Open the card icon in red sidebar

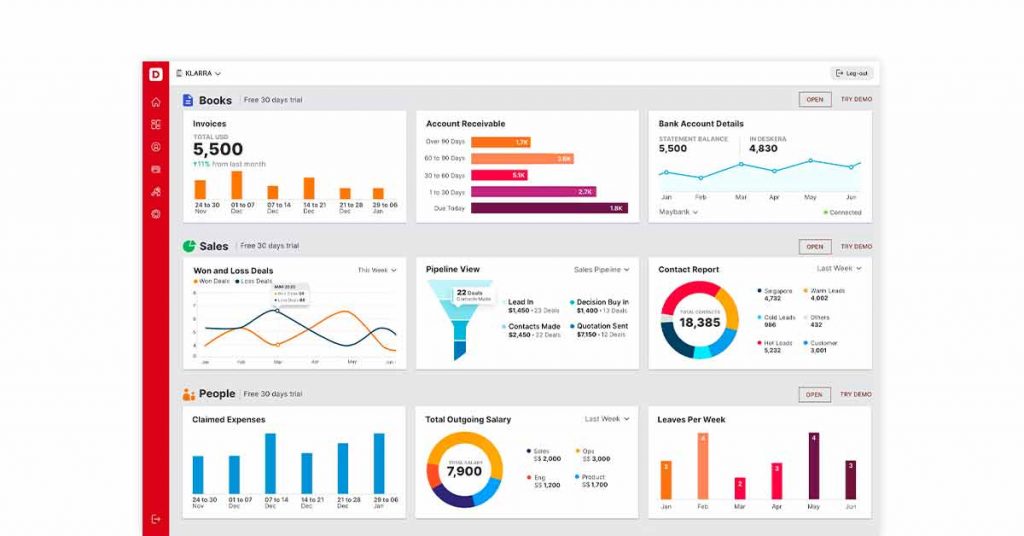click(155, 169)
